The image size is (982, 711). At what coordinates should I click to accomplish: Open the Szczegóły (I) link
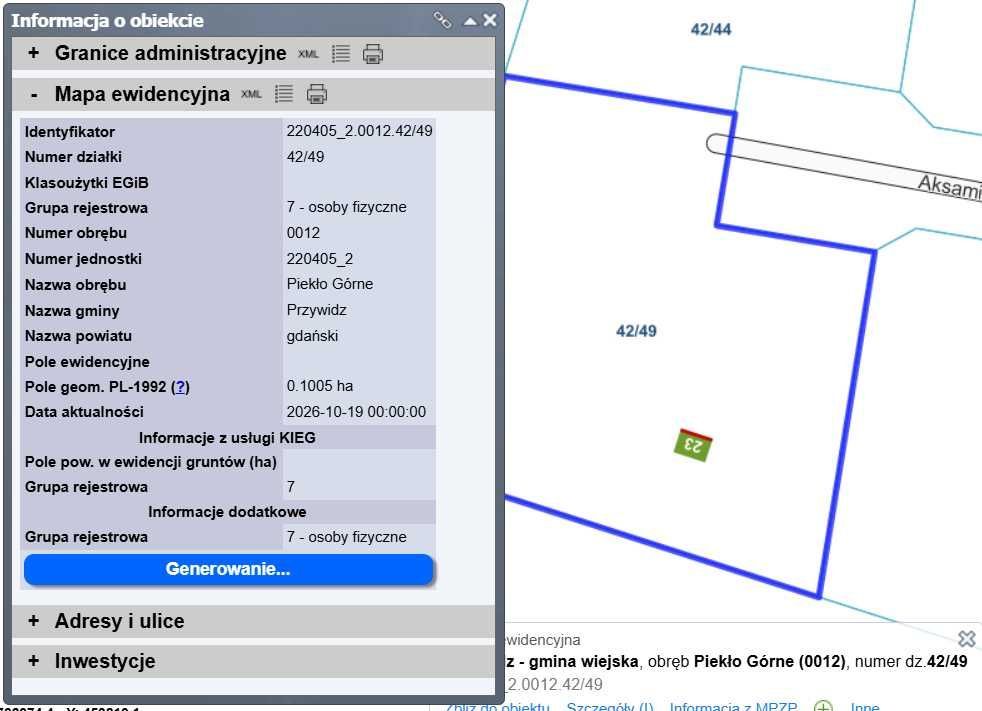pyautogui.click(x=609, y=707)
